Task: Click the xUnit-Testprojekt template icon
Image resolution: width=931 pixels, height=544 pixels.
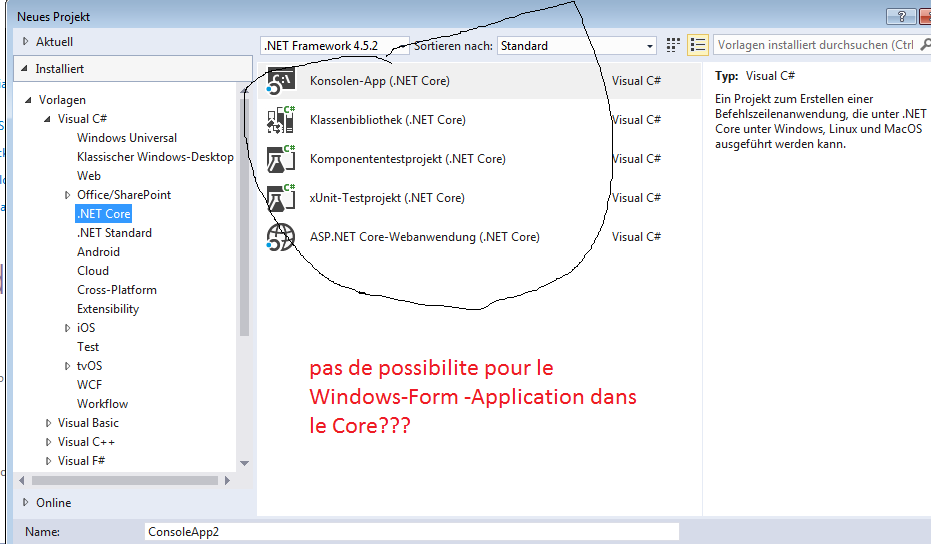Action: click(281, 198)
